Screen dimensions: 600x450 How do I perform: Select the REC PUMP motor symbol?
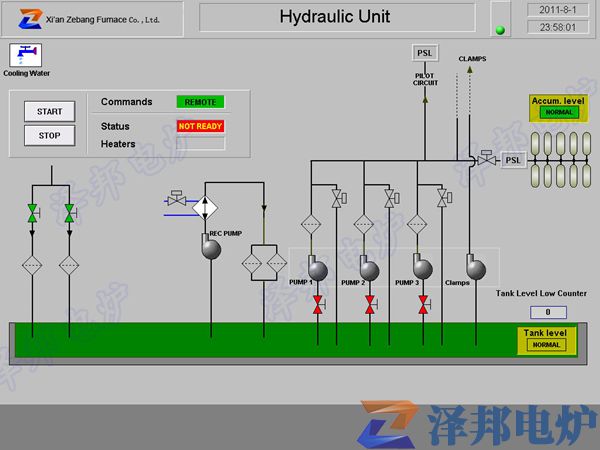211,248
